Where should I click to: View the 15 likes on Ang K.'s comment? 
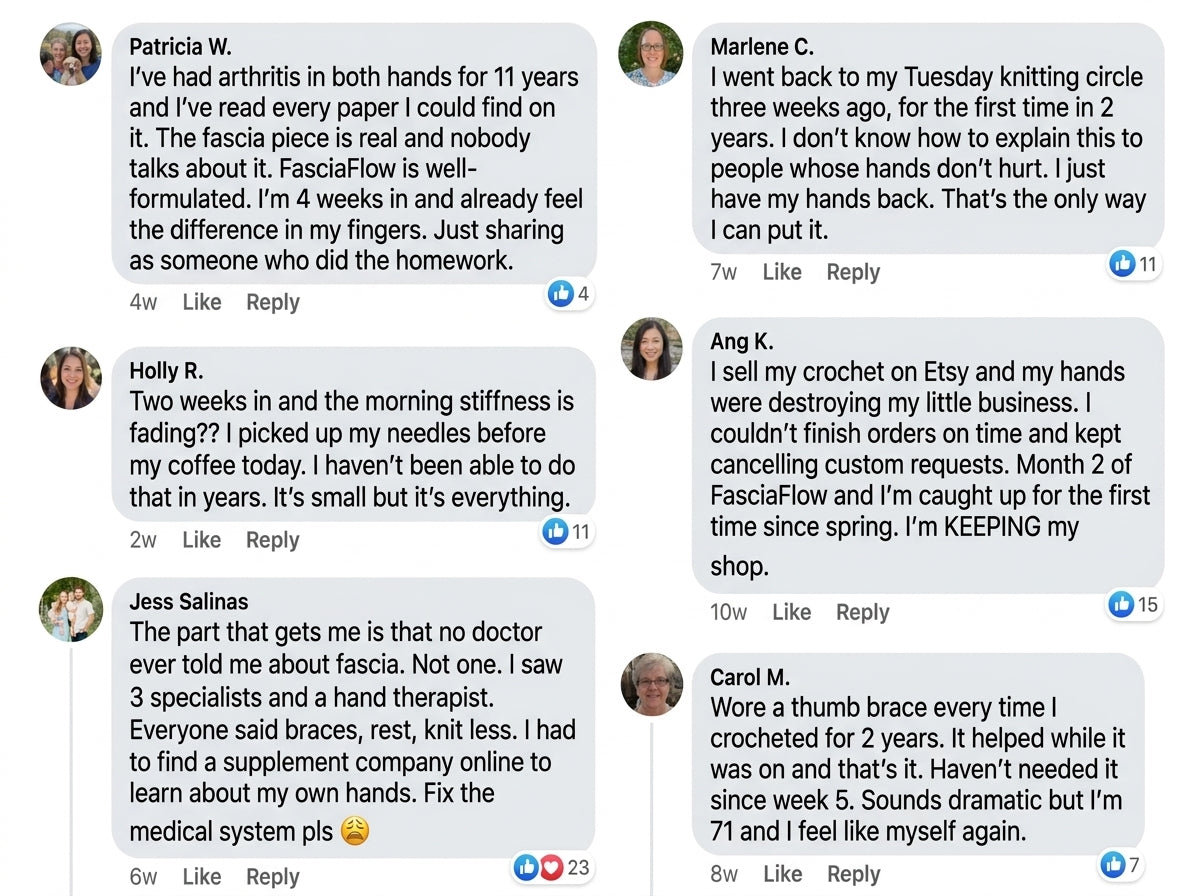(x=1134, y=604)
